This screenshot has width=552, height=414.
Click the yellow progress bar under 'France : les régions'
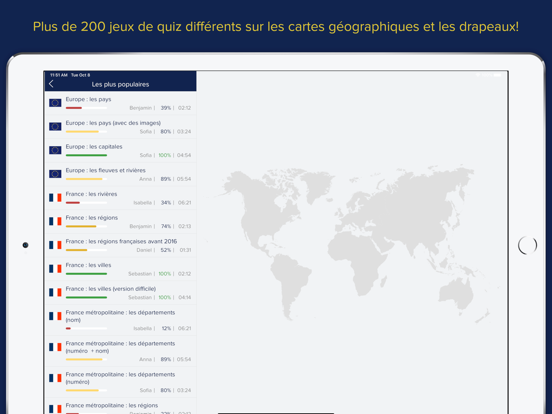[81, 226]
